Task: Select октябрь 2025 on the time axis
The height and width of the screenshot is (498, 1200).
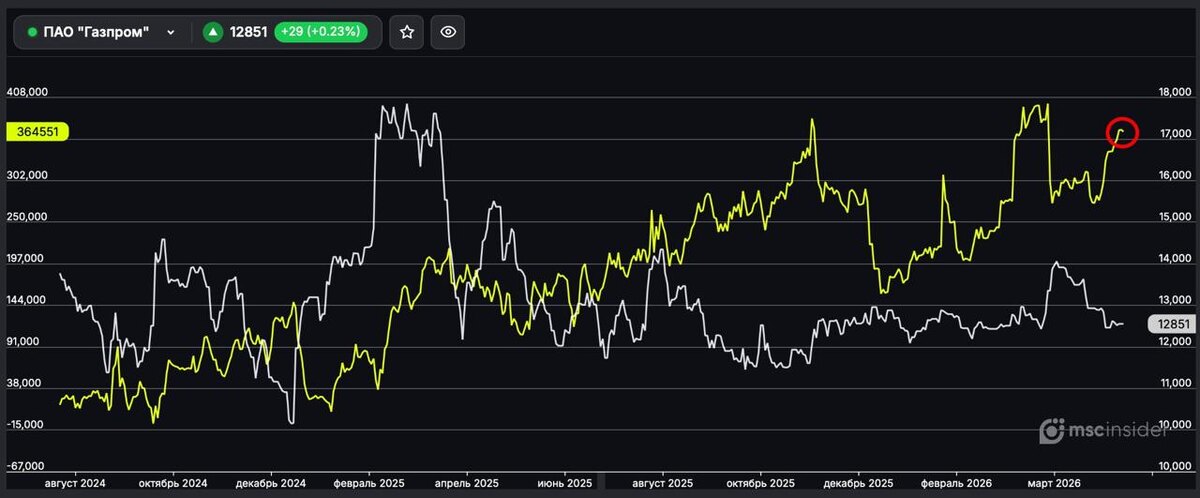Action: (x=761, y=482)
